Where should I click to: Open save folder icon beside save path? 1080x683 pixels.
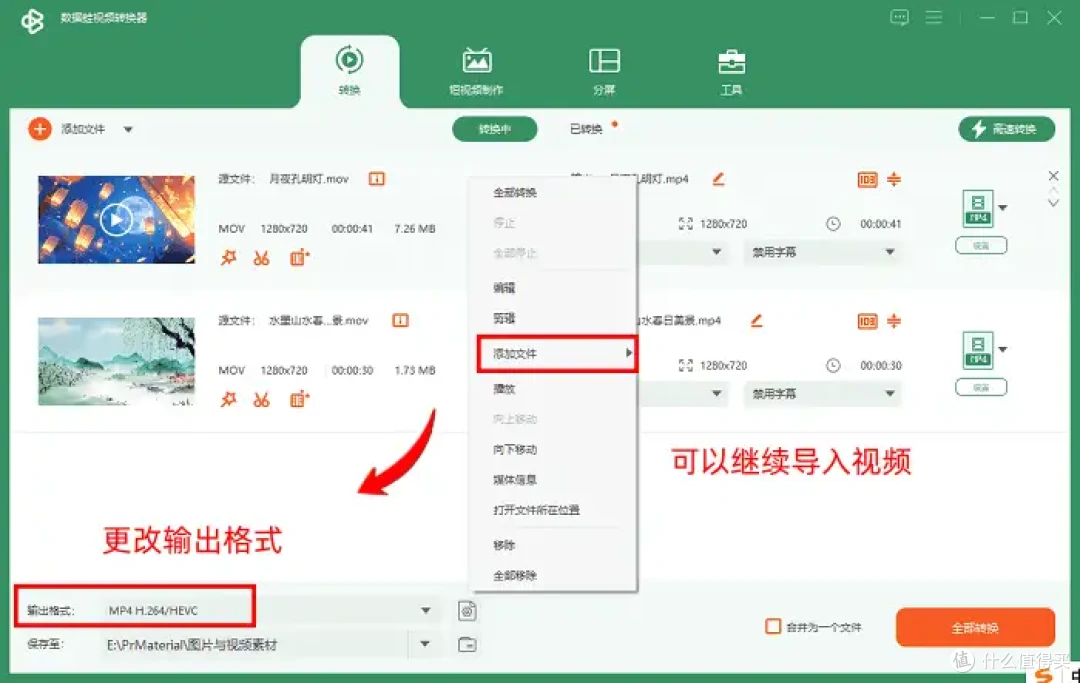tap(467, 644)
